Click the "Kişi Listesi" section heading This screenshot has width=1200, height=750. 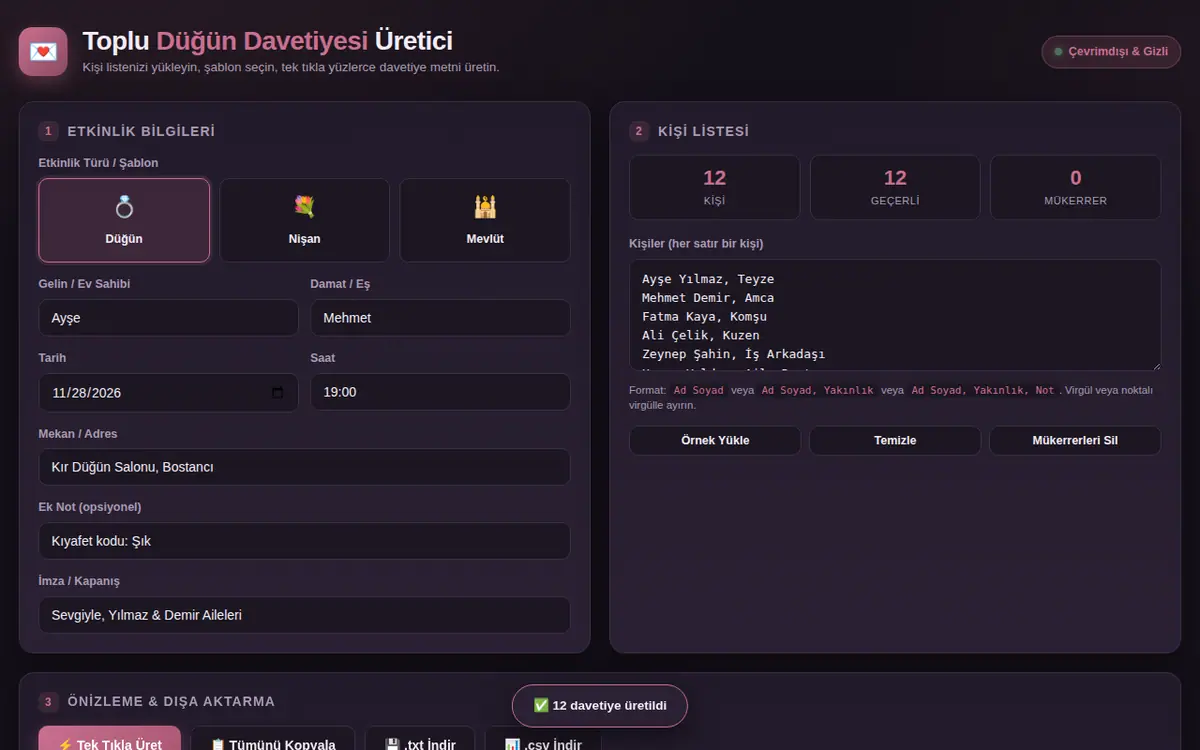(x=703, y=131)
